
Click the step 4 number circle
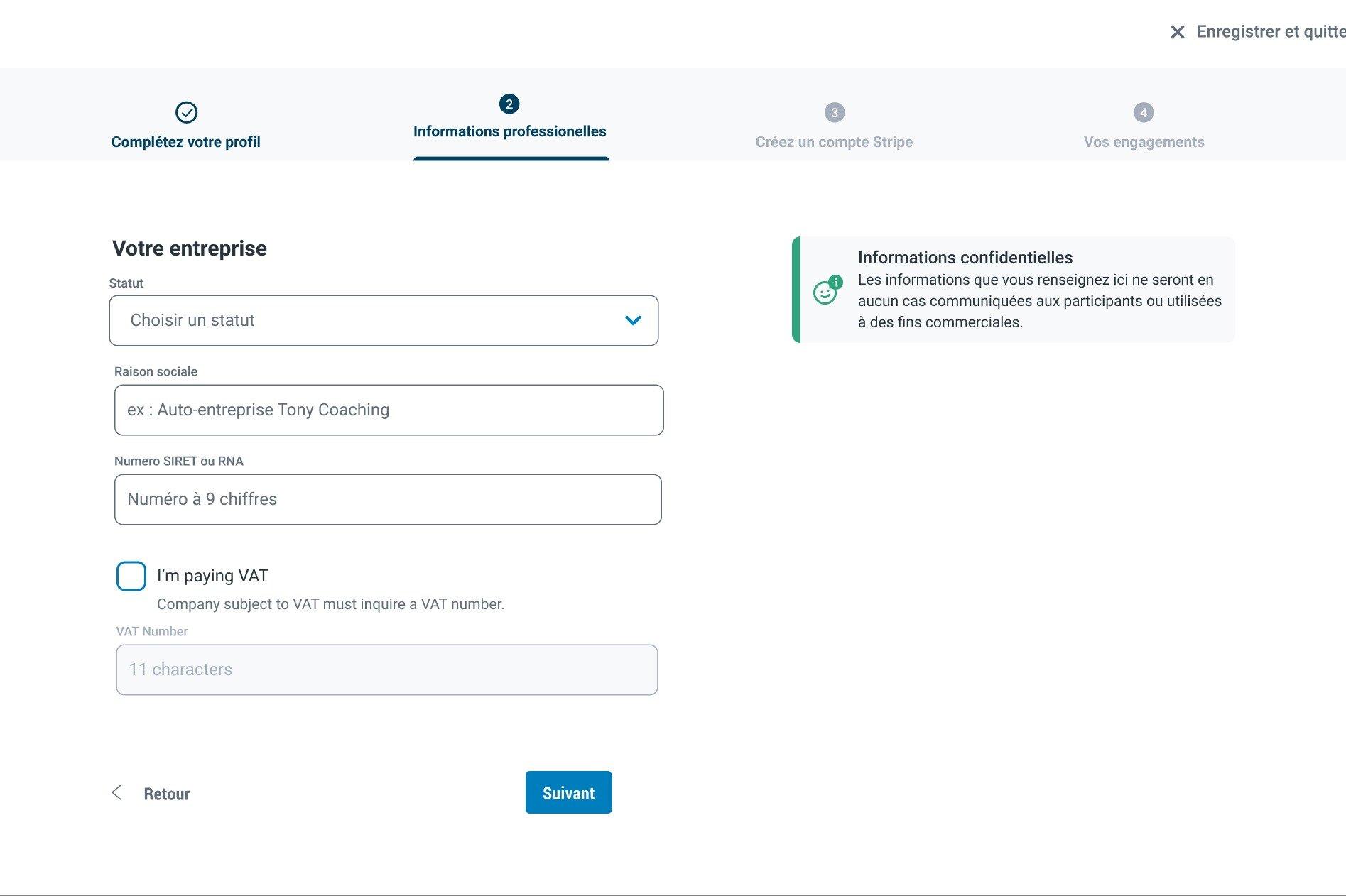(x=1143, y=112)
